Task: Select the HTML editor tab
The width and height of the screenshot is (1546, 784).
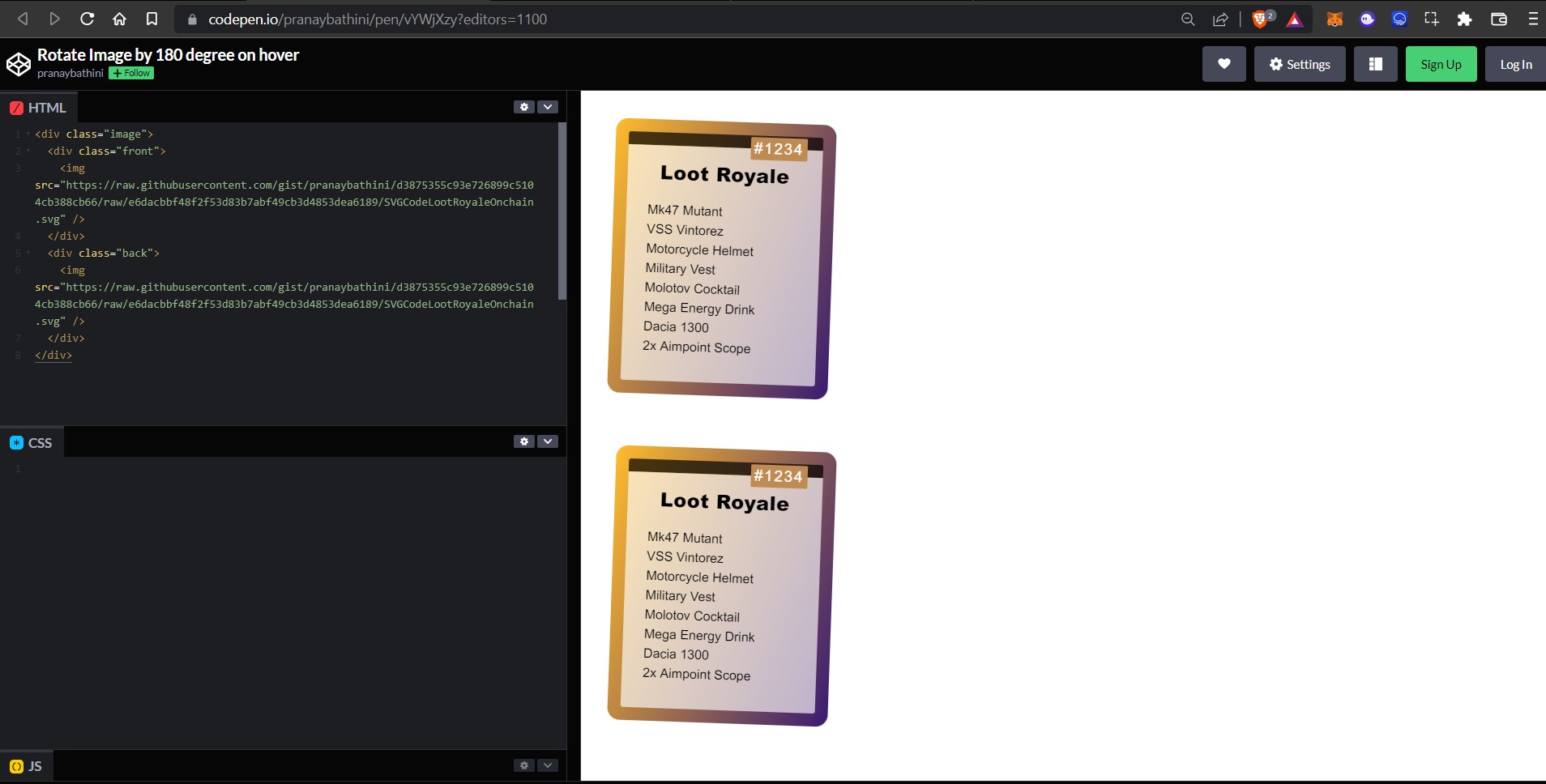Action: (x=38, y=107)
